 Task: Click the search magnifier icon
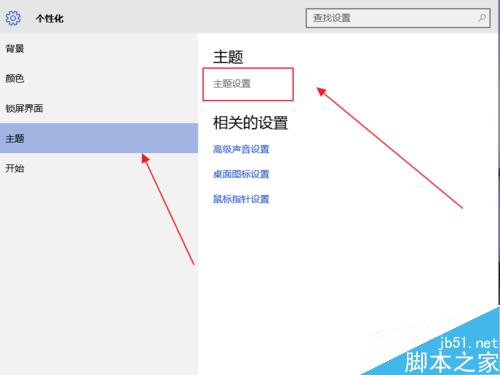[x=482, y=18]
